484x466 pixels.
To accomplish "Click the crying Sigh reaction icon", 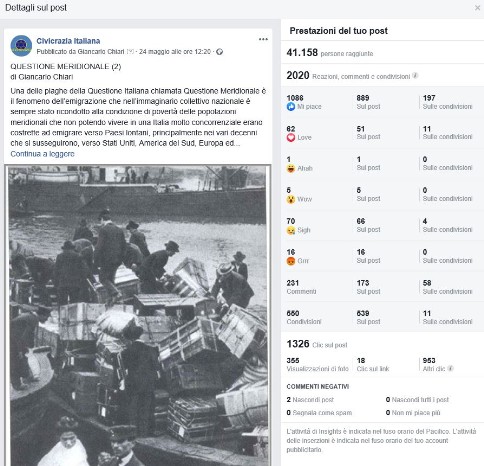I will [x=291, y=230].
